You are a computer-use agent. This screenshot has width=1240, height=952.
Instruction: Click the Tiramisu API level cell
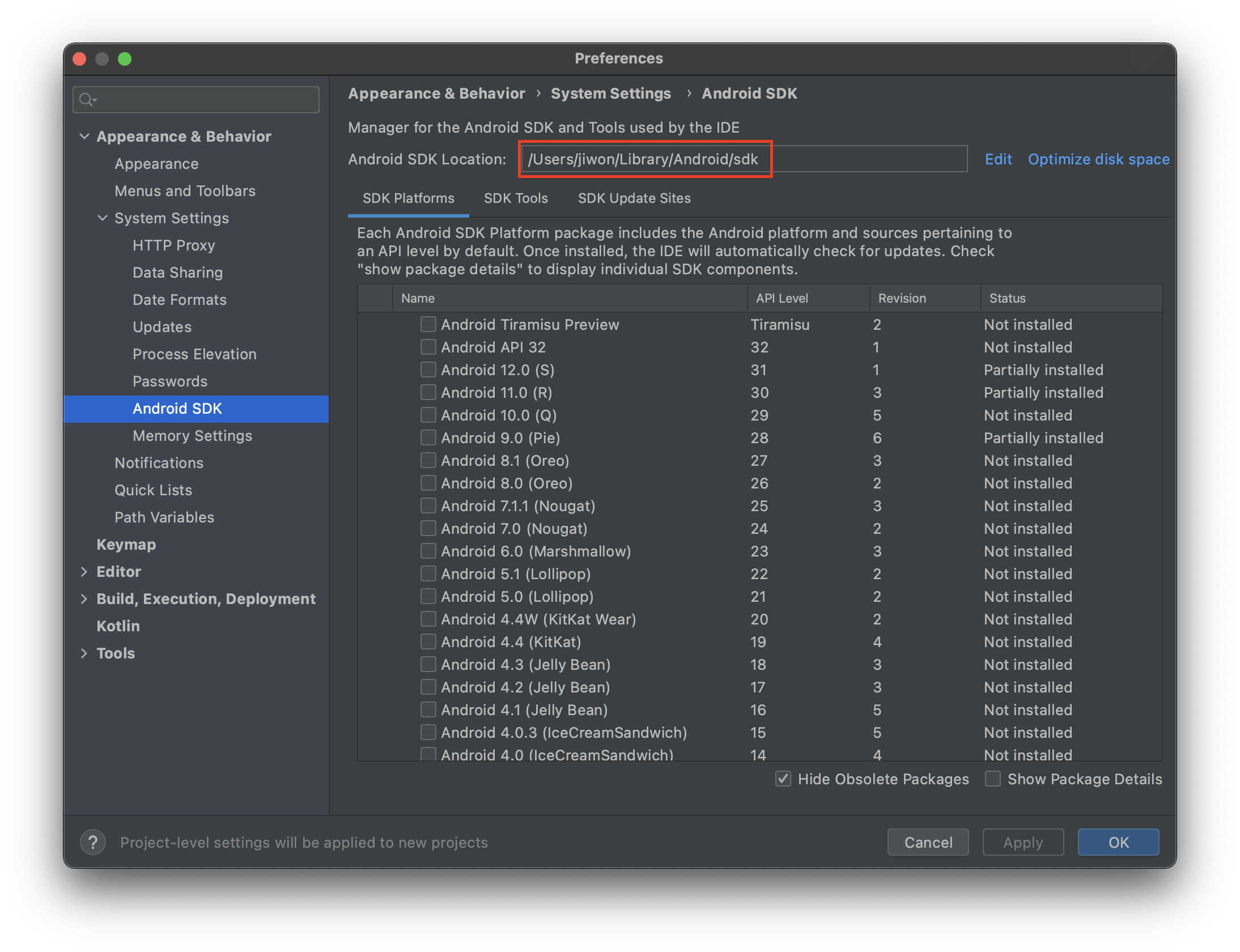click(780, 324)
